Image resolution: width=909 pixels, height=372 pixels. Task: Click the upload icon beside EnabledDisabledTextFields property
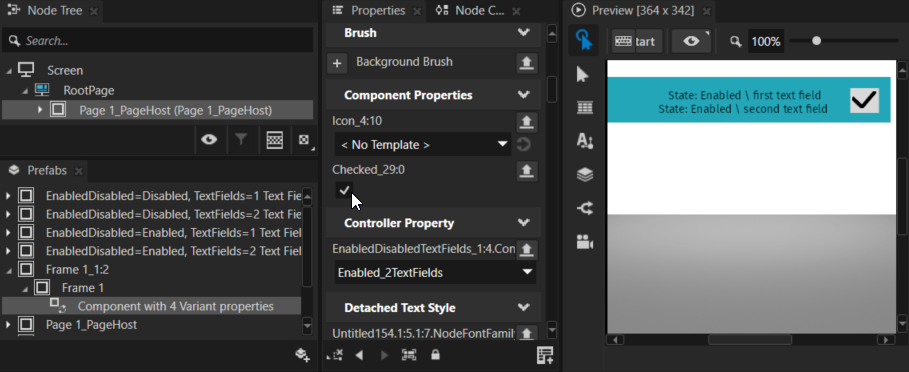pyautogui.click(x=526, y=250)
